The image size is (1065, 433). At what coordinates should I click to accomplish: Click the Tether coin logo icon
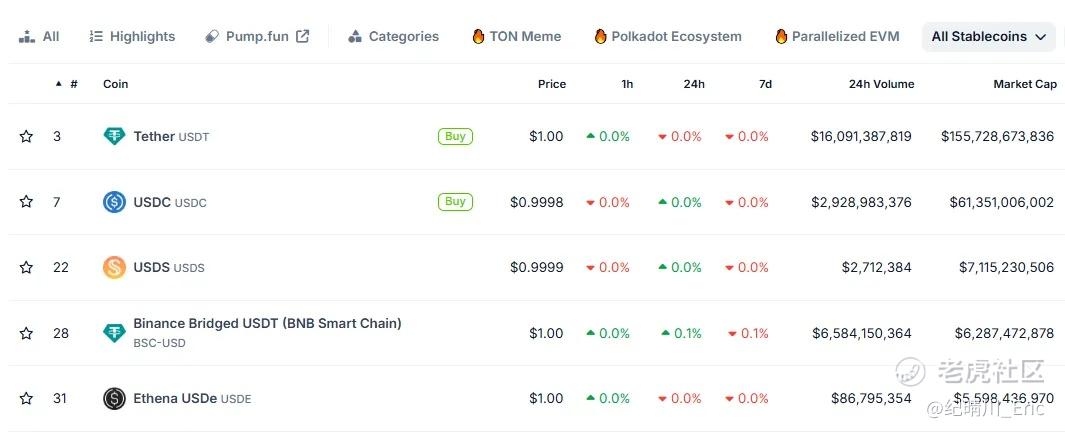(115, 137)
